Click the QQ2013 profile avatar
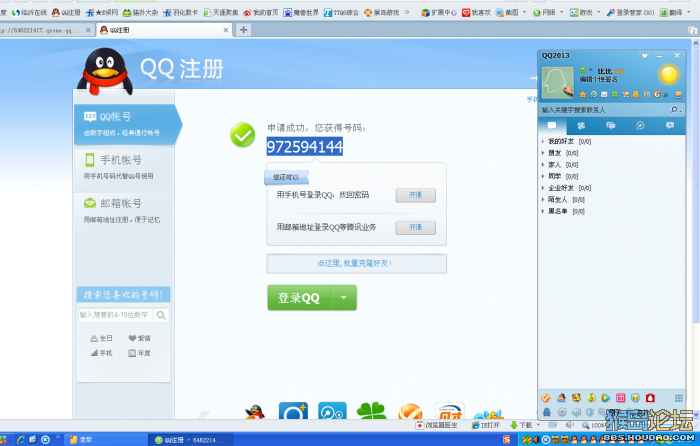 click(558, 83)
